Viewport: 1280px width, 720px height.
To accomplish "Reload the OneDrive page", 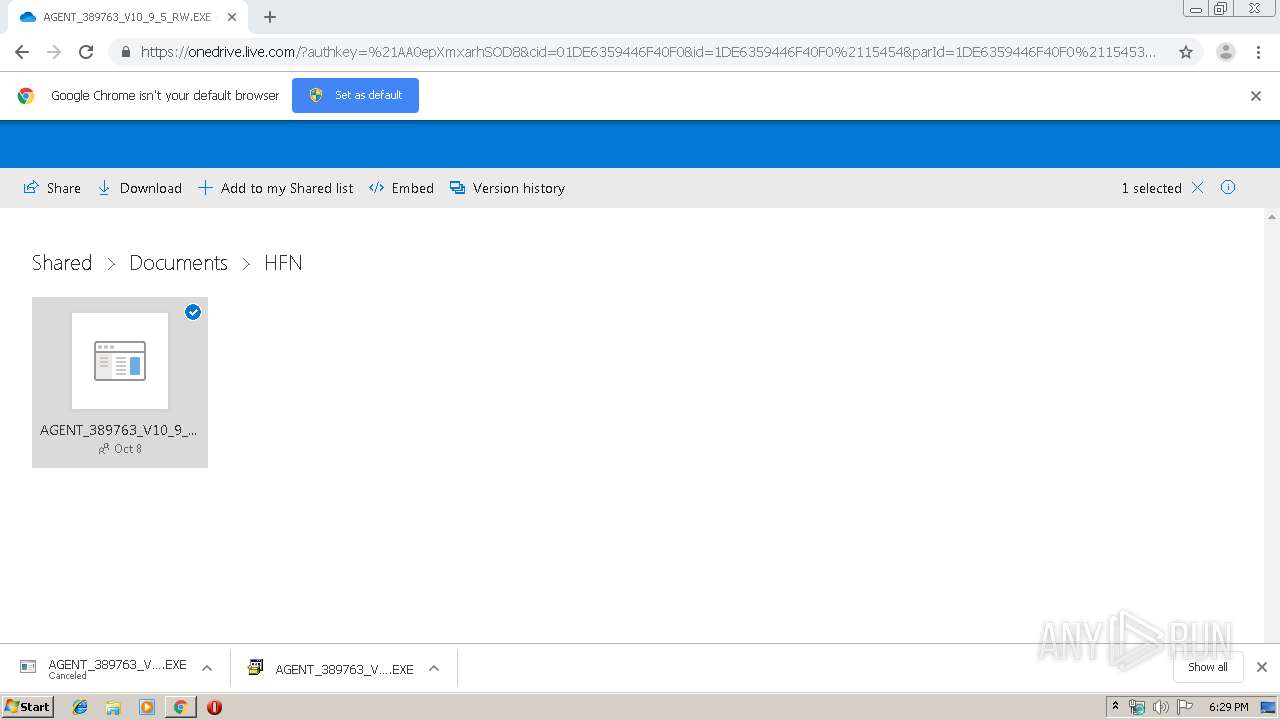I will [x=86, y=52].
